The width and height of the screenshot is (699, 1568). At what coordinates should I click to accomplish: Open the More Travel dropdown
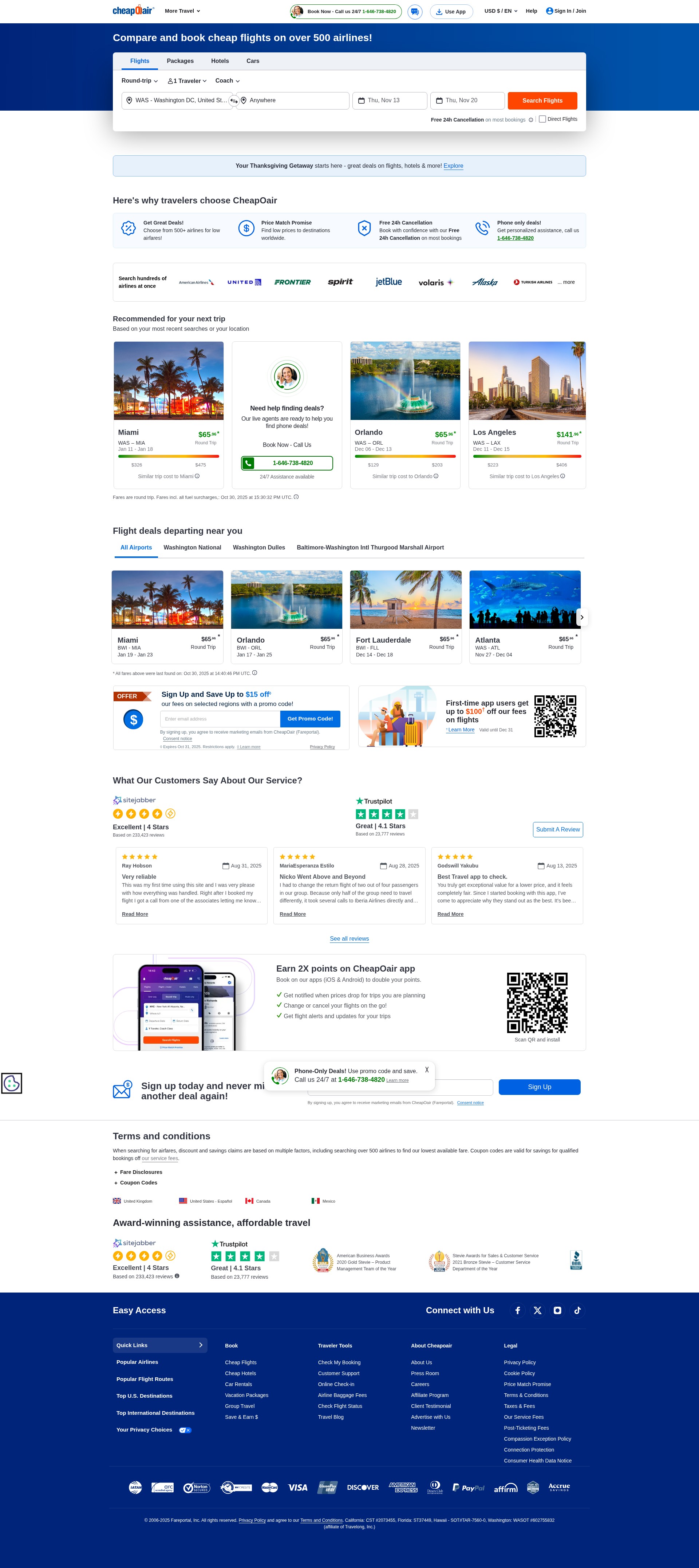click(x=182, y=11)
